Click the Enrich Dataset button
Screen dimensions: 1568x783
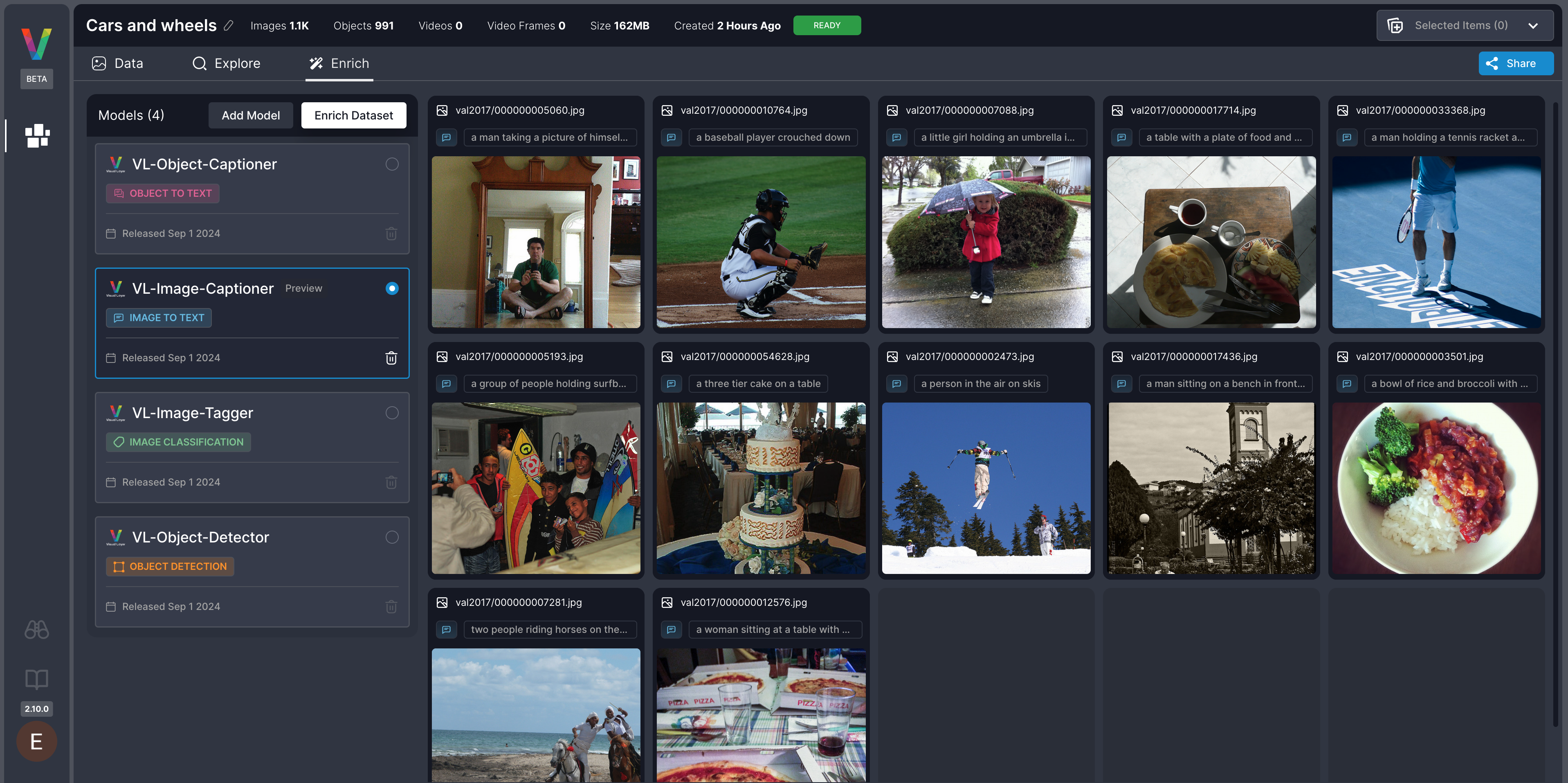[354, 115]
